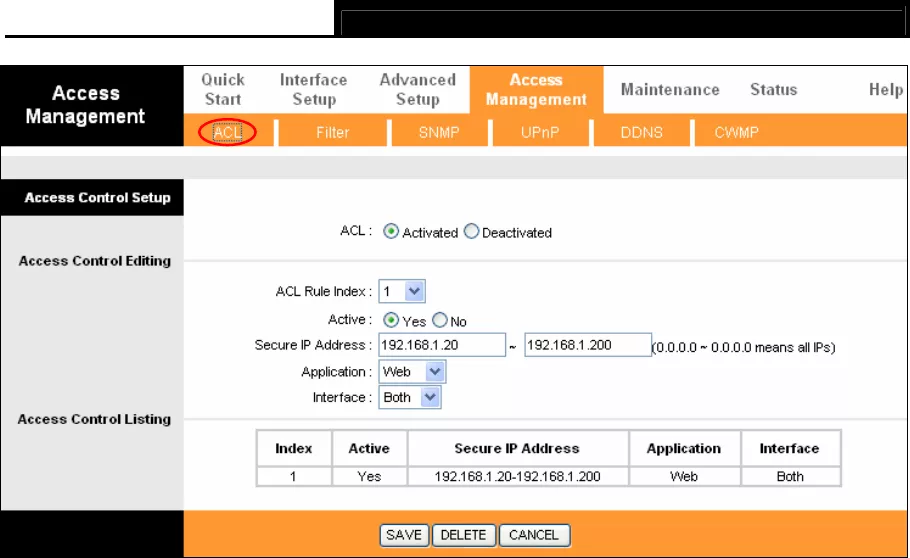The width and height of the screenshot is (910, 558).
Task: Open the Interface Setup tab
Action: 313,89
